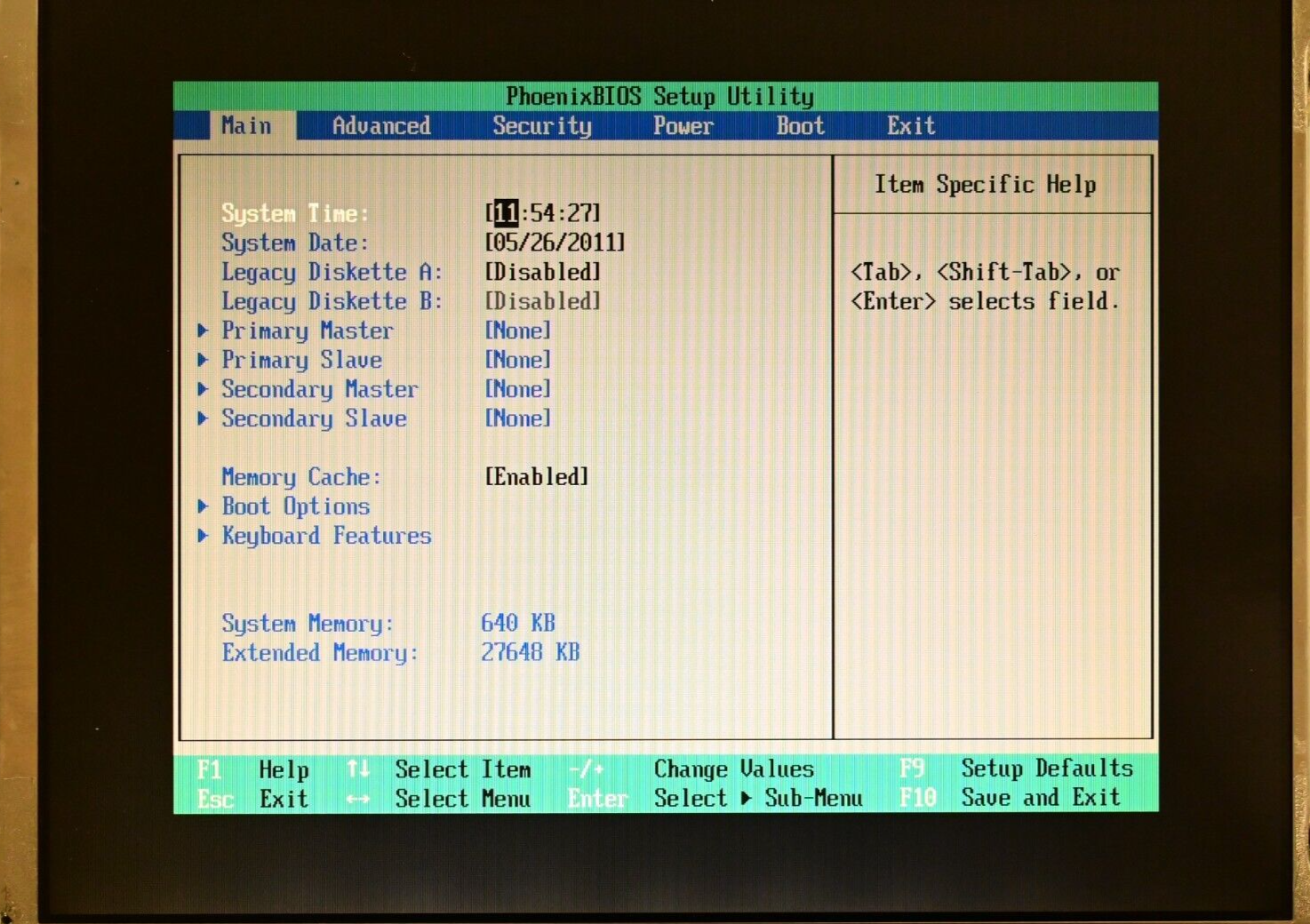
Task: Click the System Memory label
Action: point(308,624)
